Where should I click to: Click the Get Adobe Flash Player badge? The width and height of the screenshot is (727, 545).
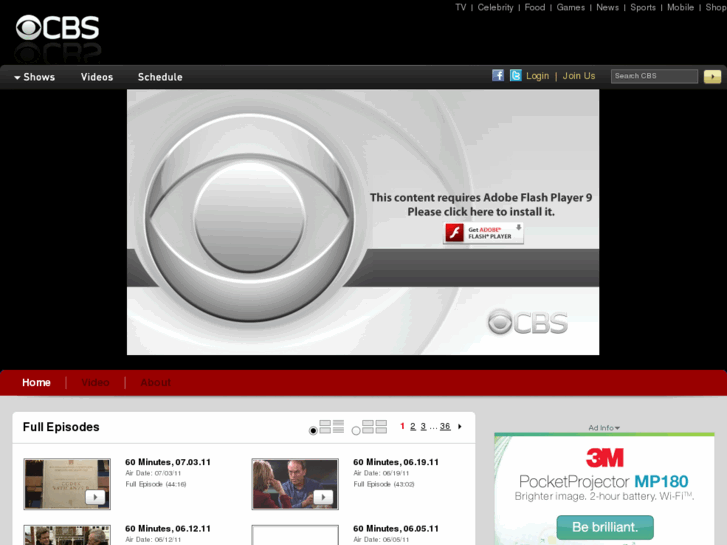click(484, 233)
